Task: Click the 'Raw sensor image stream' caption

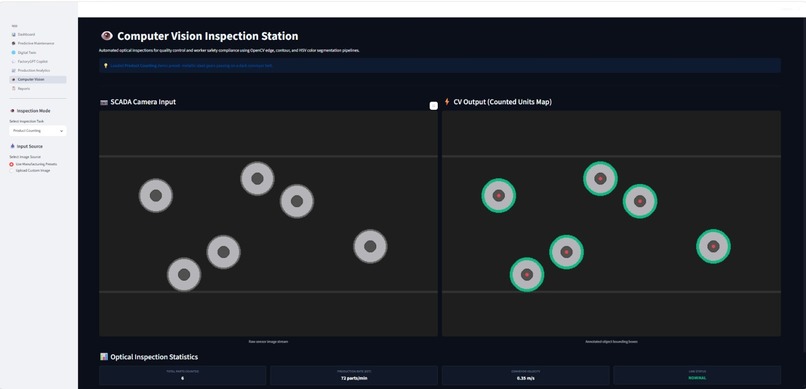Action: [x=268, y=342]
